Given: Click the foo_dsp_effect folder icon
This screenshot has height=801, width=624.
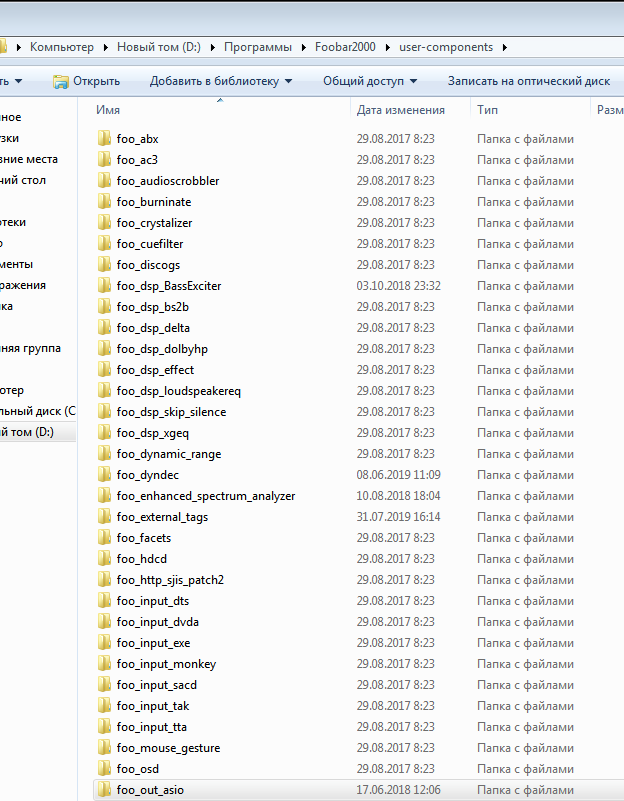Looking at the screenshot, I should 104,369.
